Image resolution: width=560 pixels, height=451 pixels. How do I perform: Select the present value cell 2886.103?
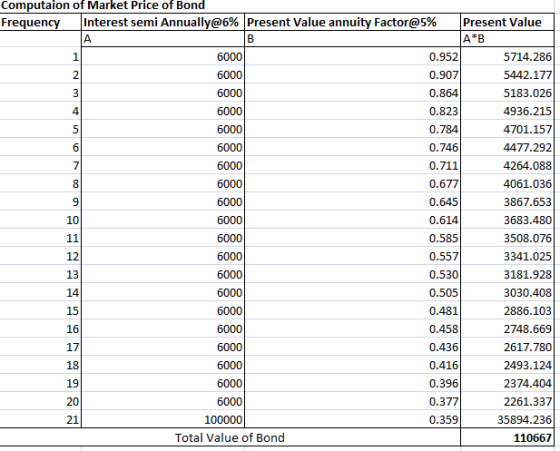pyautogui.click(x=508, y=311)
